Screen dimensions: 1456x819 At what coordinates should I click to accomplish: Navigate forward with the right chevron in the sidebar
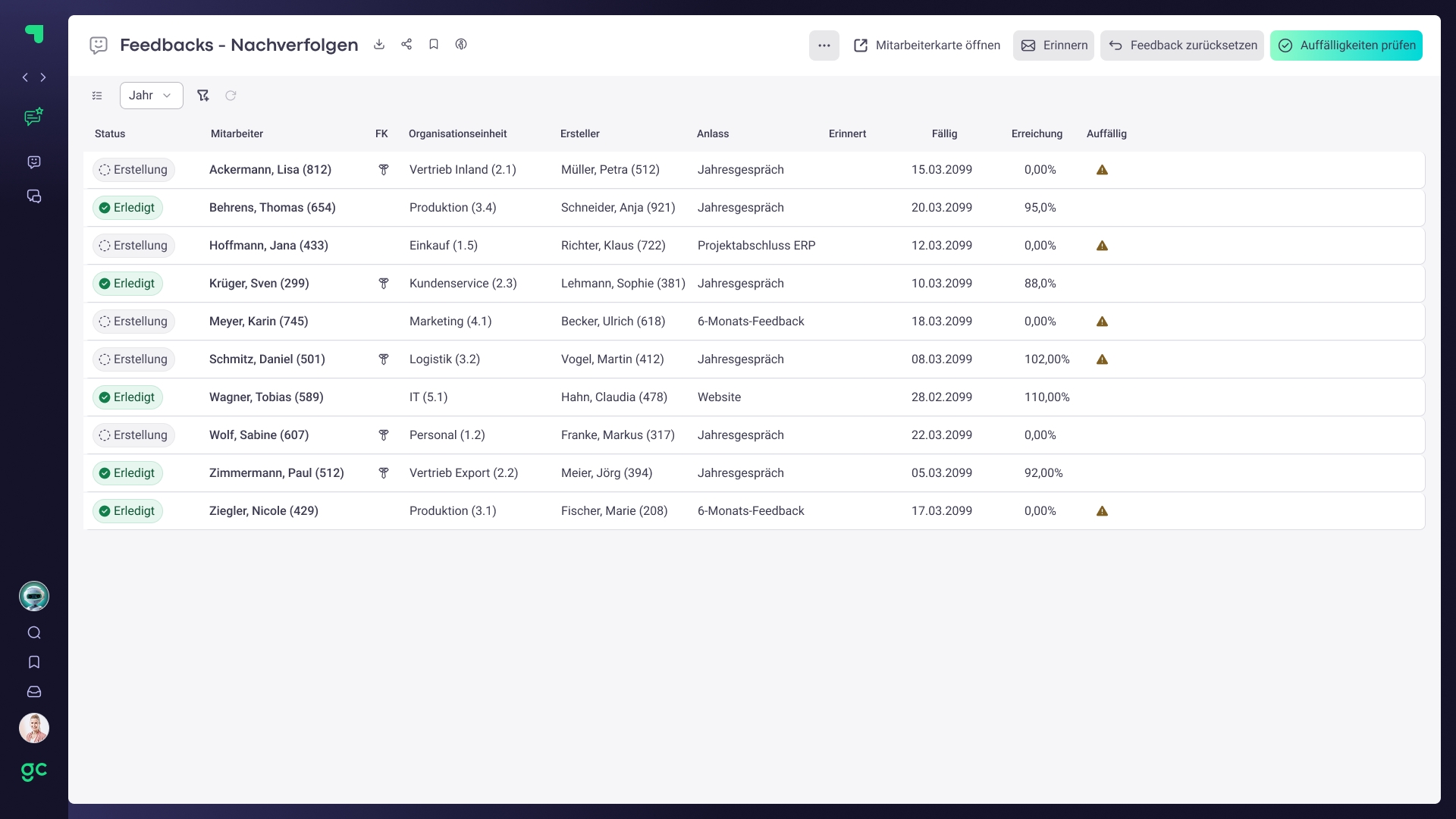pyautogui.click(x=43, y=77)
